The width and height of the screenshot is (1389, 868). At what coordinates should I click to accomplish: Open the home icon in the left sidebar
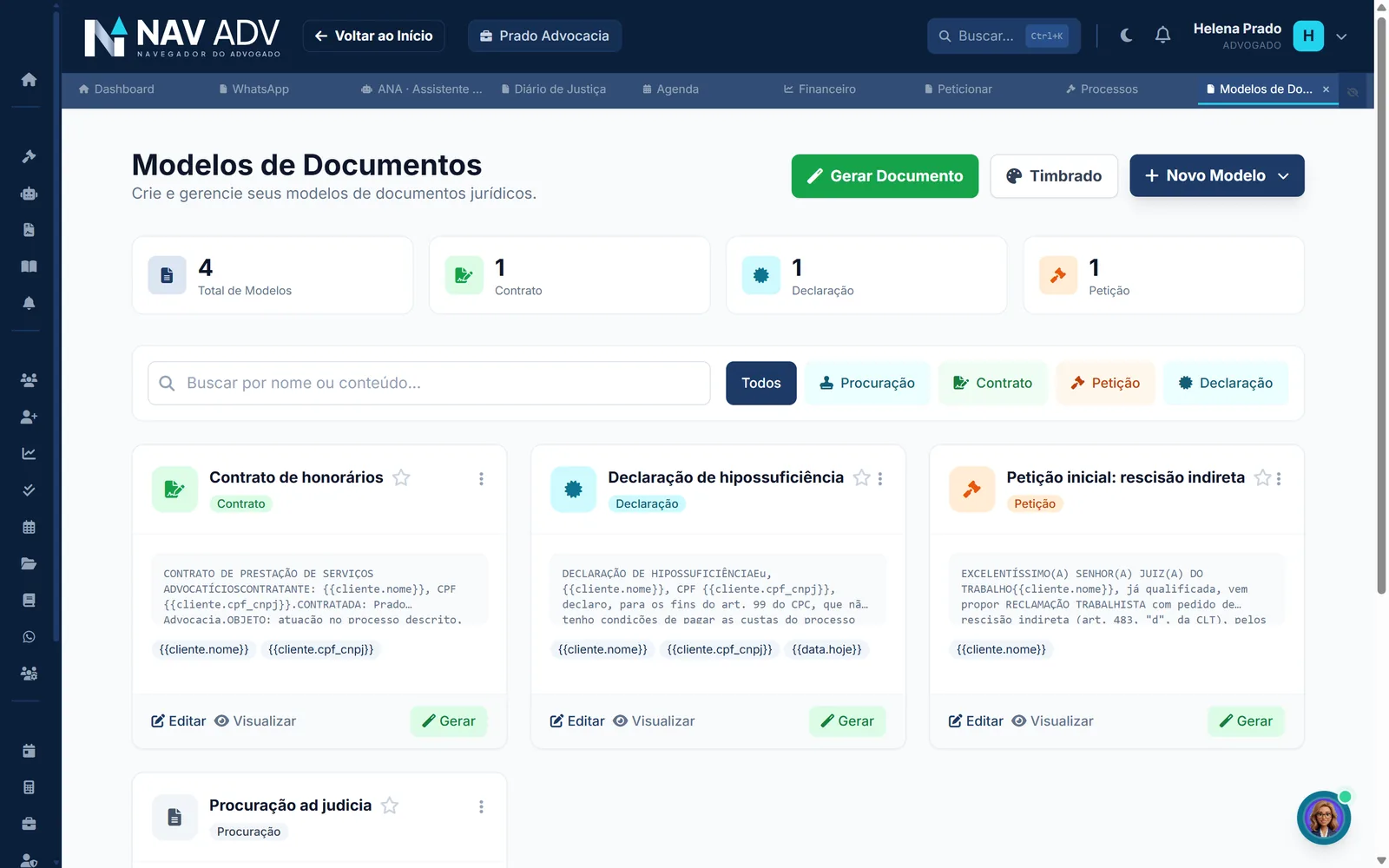(29, 80)
